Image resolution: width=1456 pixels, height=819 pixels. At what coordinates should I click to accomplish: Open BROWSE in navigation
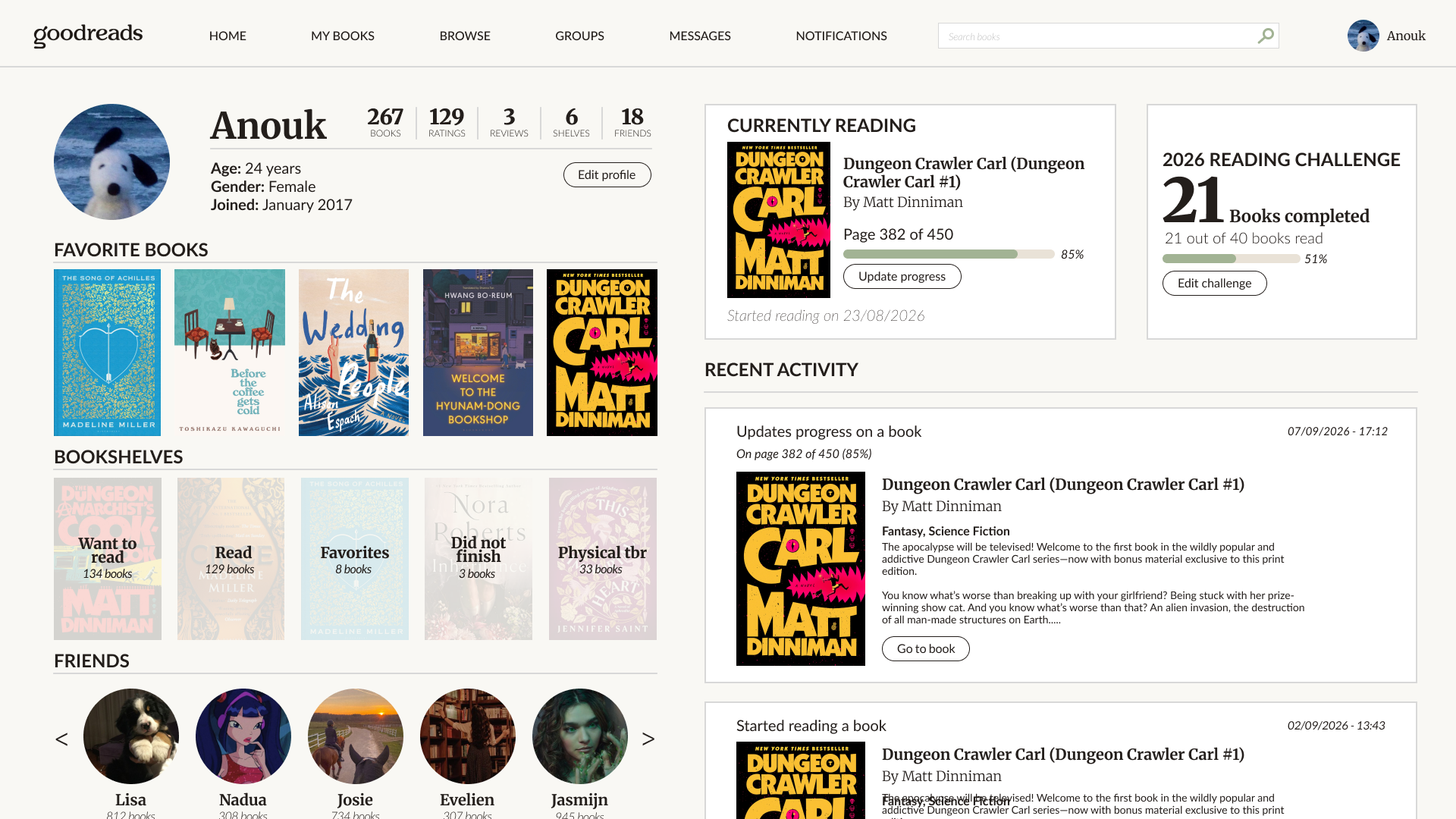(465, 36)
